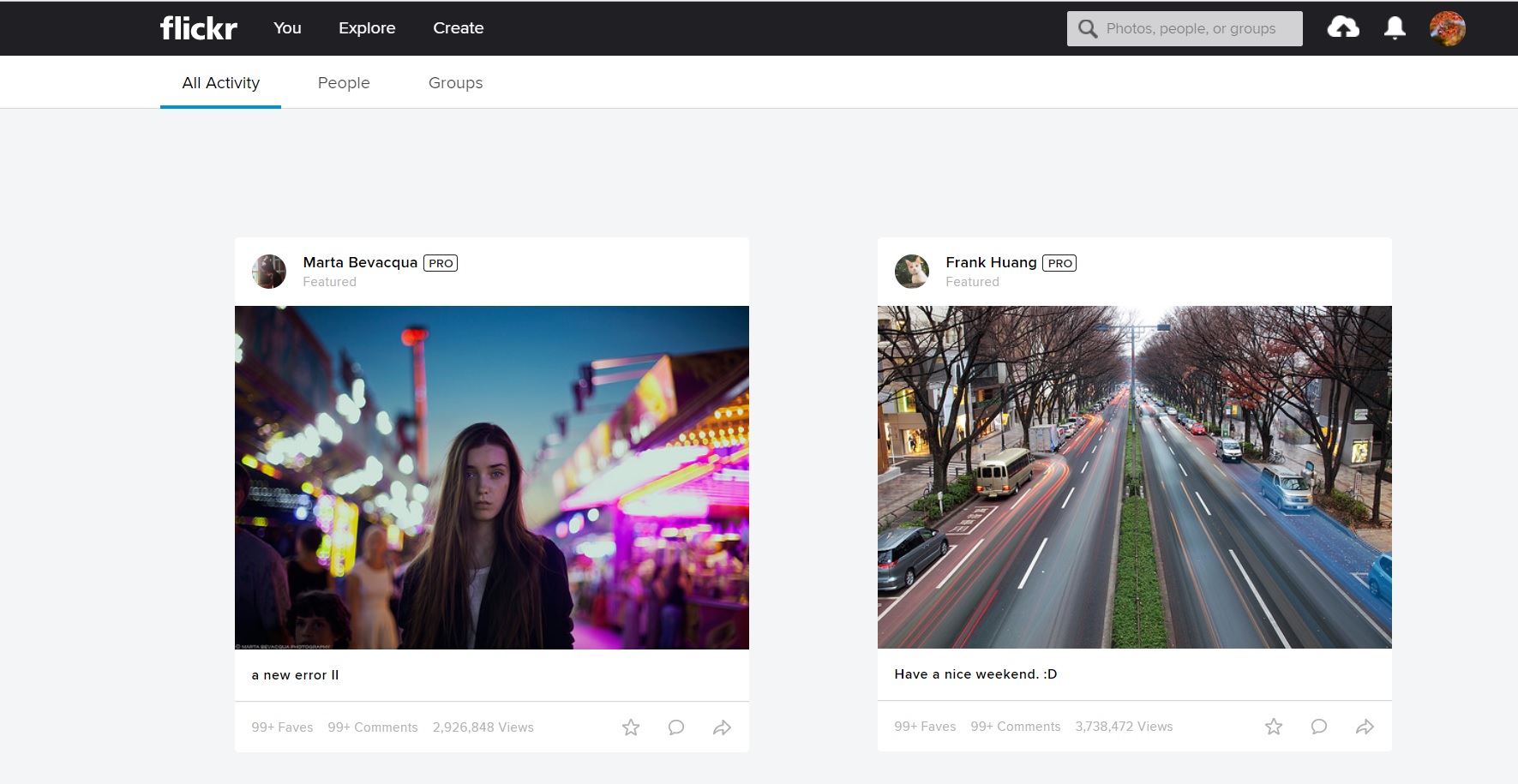Open the notifications bell

coord(1395,28)
